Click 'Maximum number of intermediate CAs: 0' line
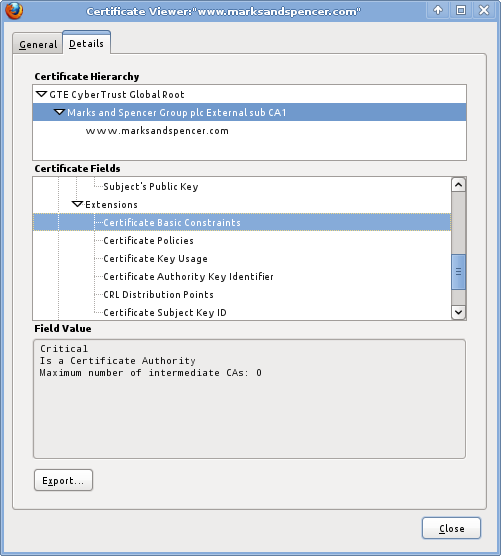This screenshot has width=501, height=556. pos(151,373)
